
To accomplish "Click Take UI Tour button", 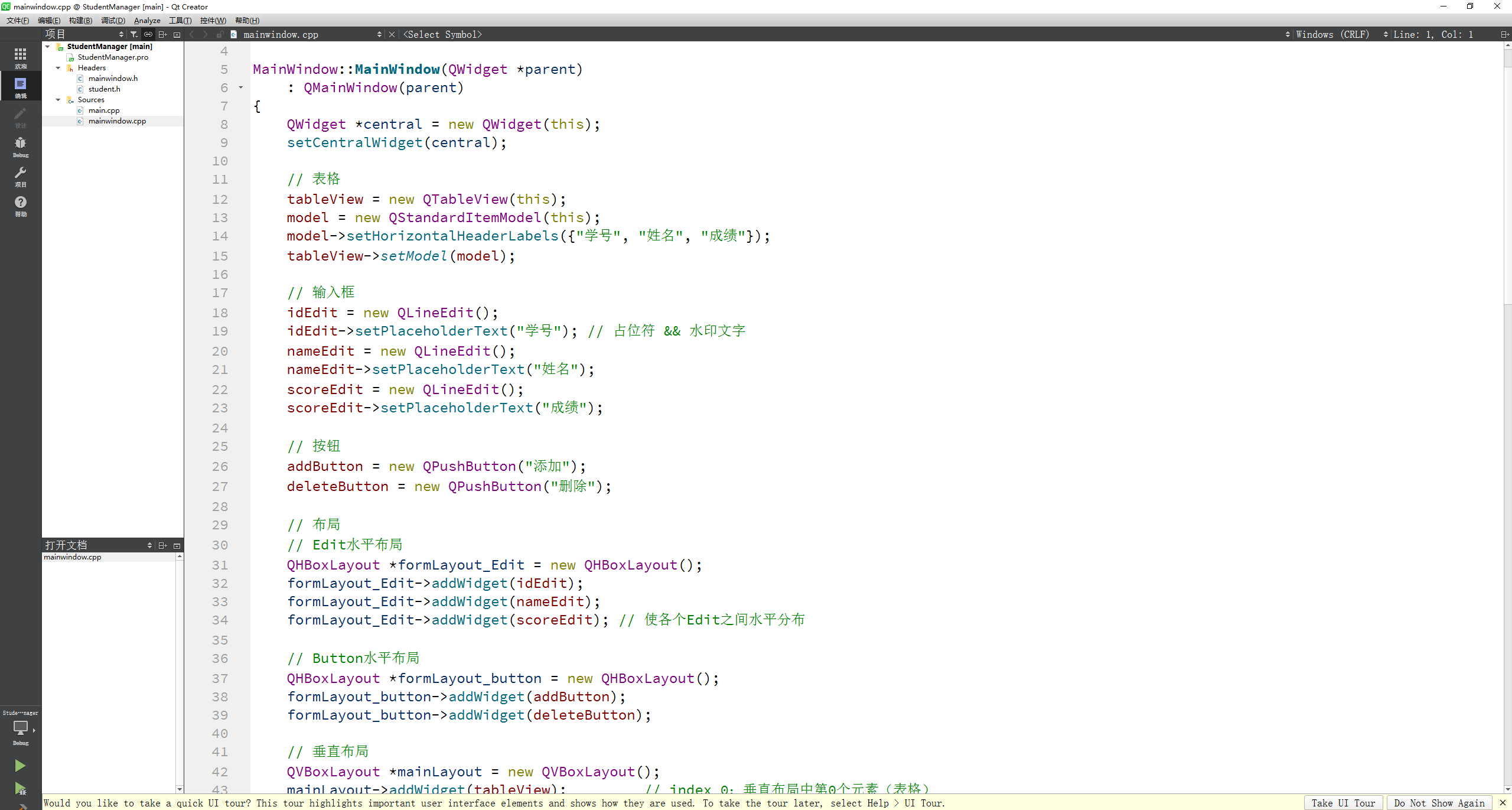I will [1343, 803].
